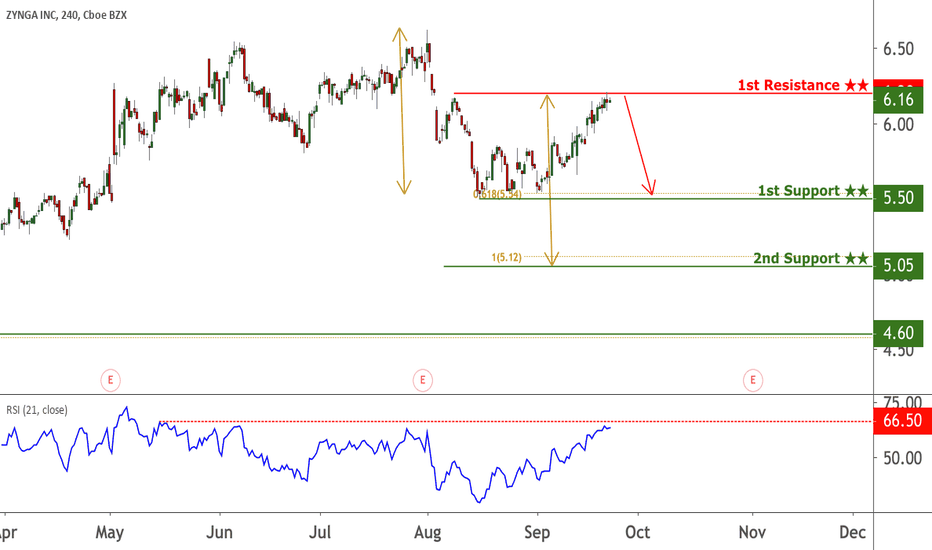
Task: Select the 1st Resistance label
Action: click(803, 85)
